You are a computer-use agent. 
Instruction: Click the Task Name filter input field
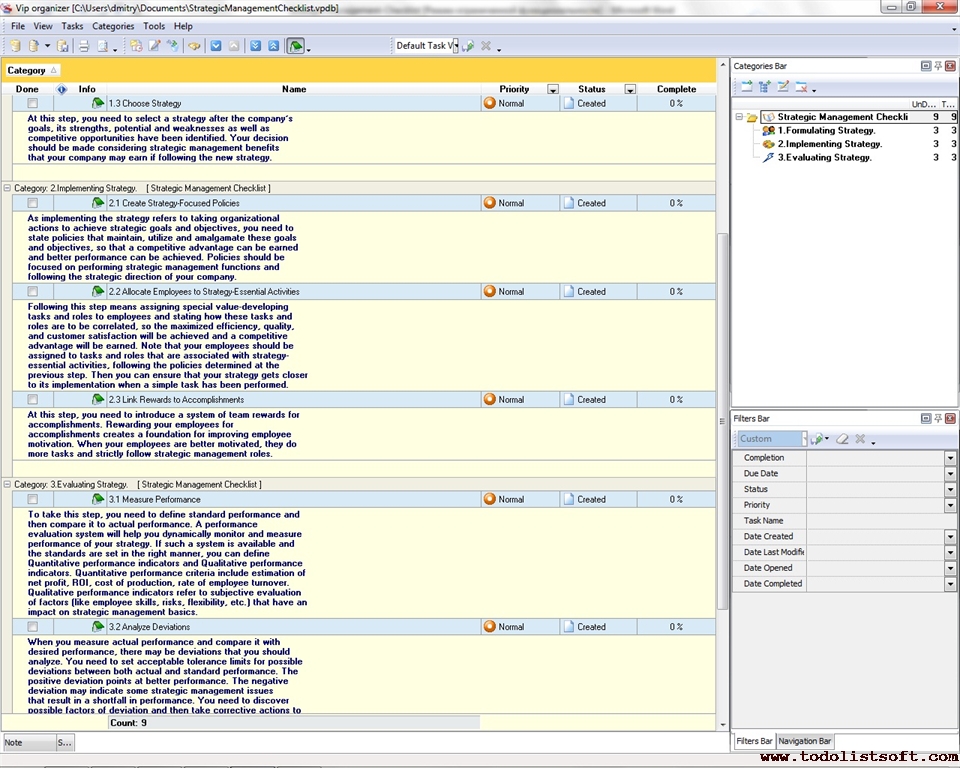pyautogui.click(x=876, y=521)
